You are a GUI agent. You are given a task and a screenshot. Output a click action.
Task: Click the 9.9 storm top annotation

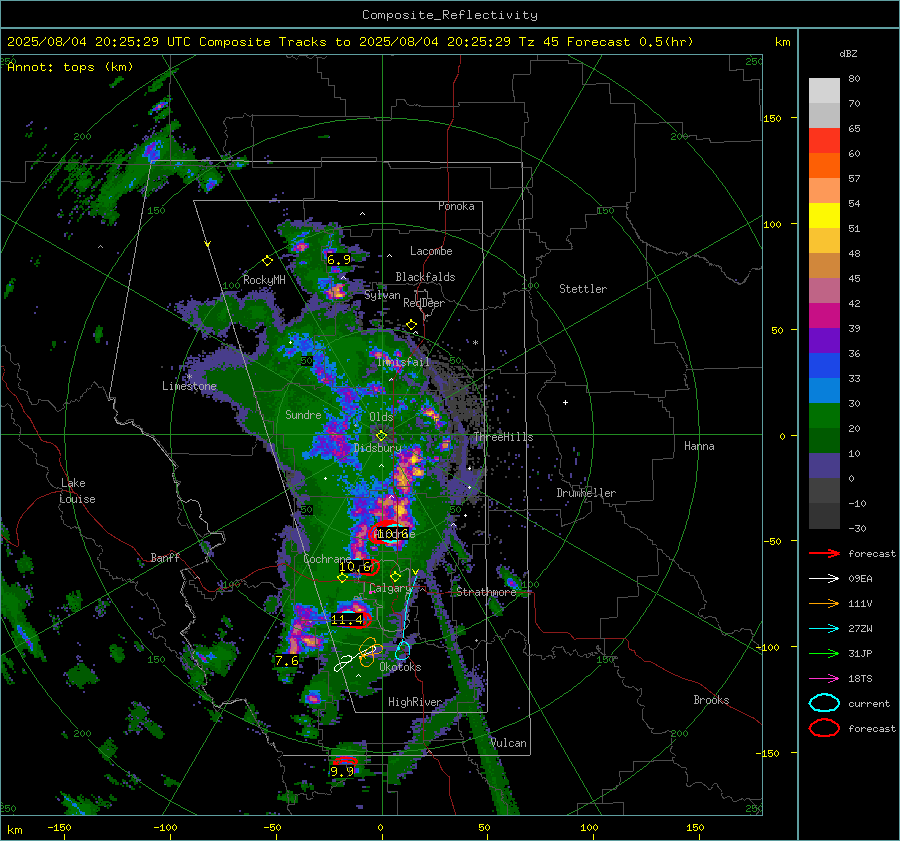(x=342, y=772)
